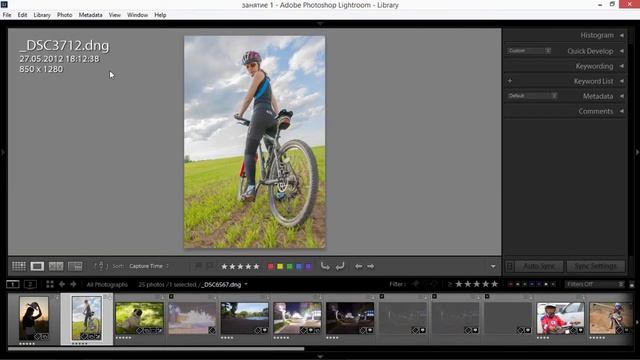
Task: Open the File menu
Action: point(7,15)
